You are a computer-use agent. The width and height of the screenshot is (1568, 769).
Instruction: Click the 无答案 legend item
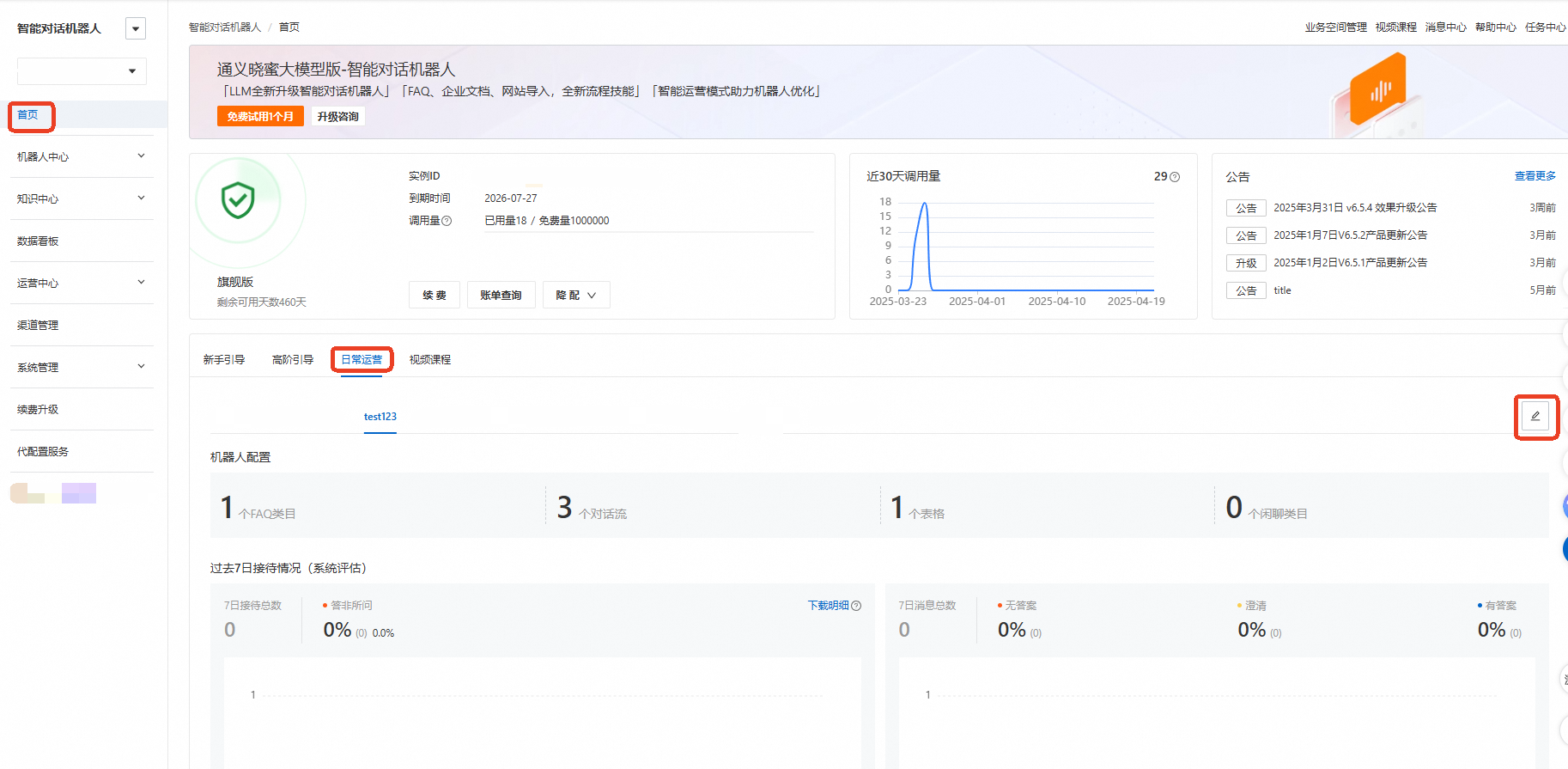[x=1018, y=606]
